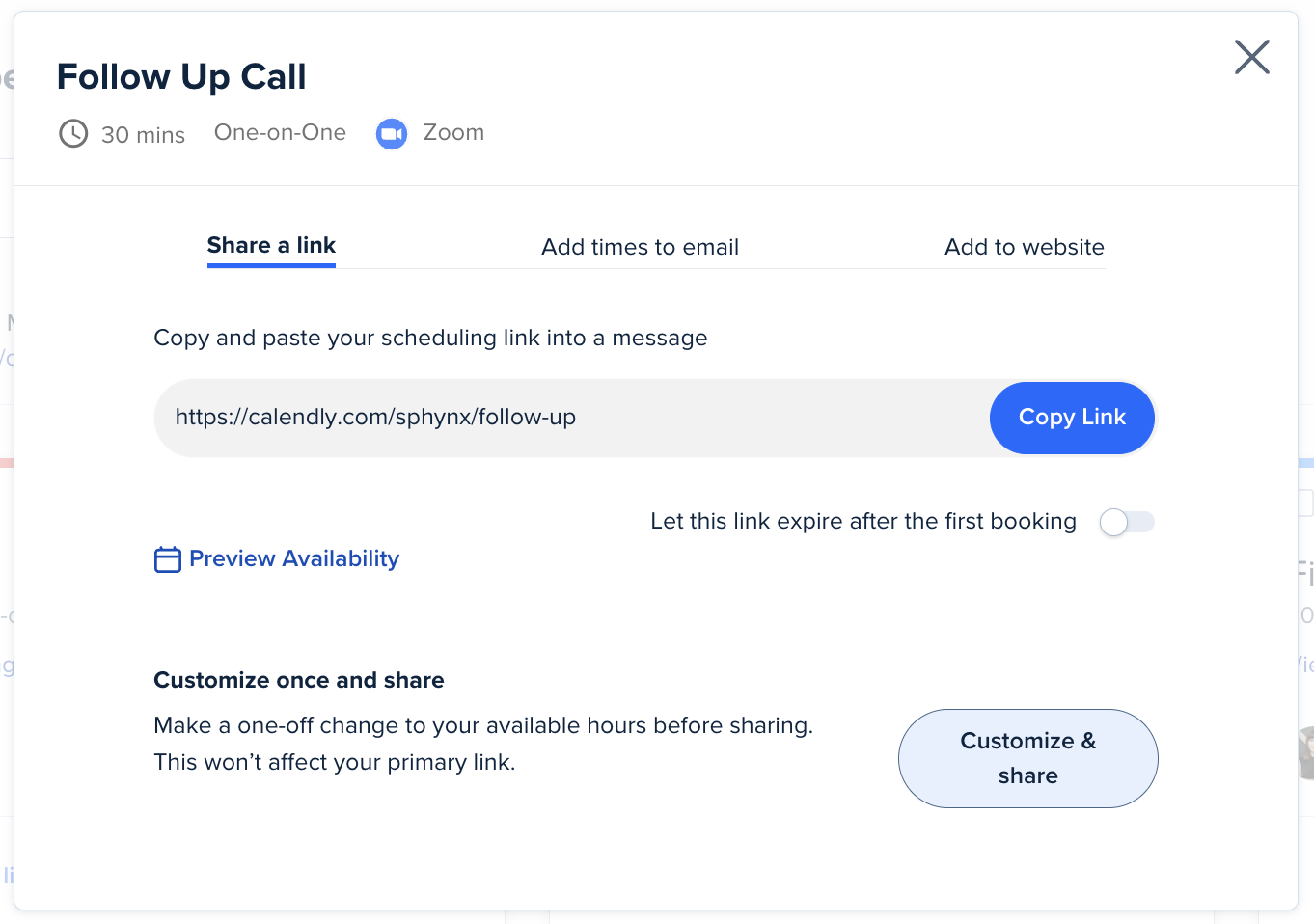Open Preview Availability link

coord(294,558)
